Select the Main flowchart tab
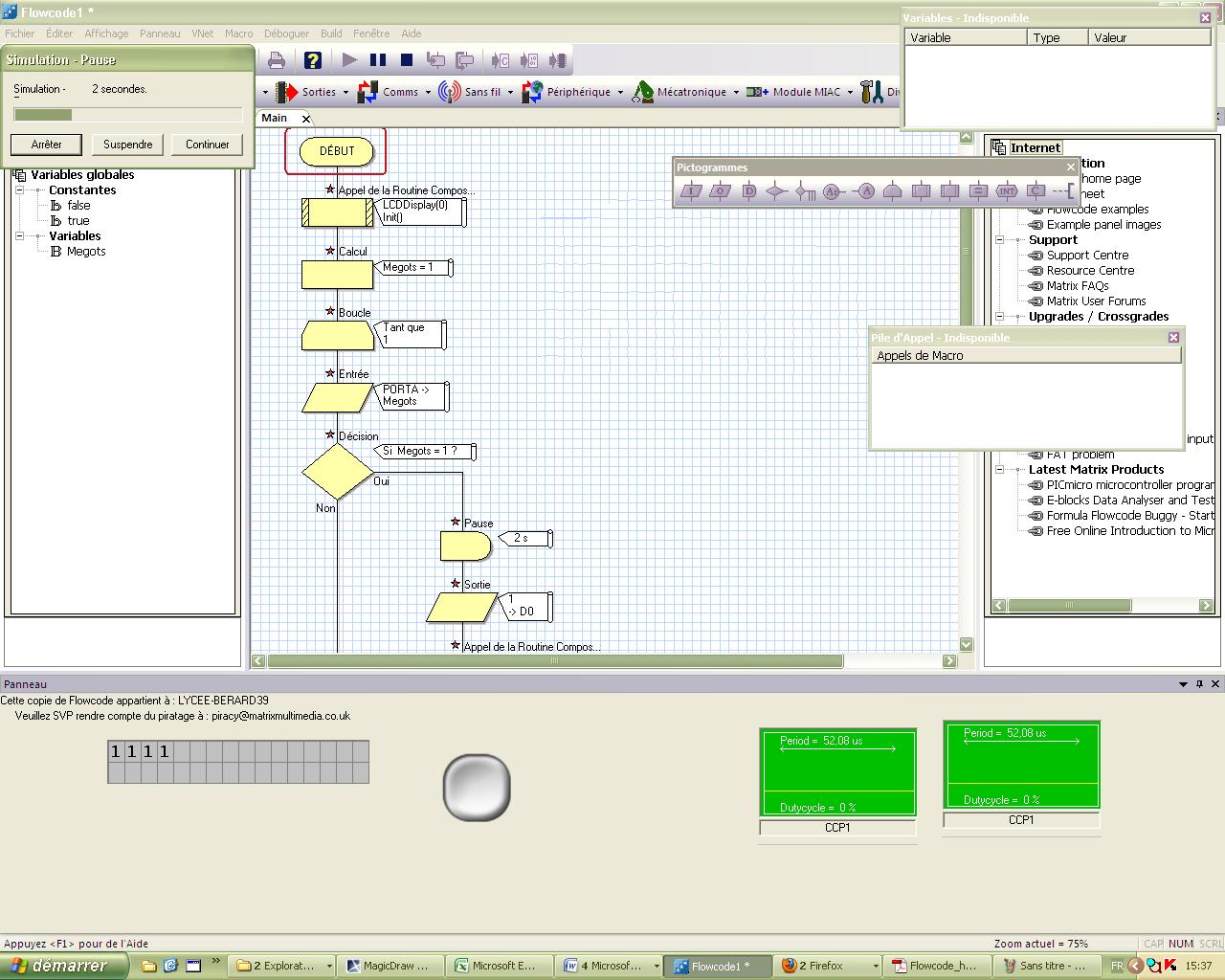Viewport: 1225px width, 980px height. click(275, 118)
